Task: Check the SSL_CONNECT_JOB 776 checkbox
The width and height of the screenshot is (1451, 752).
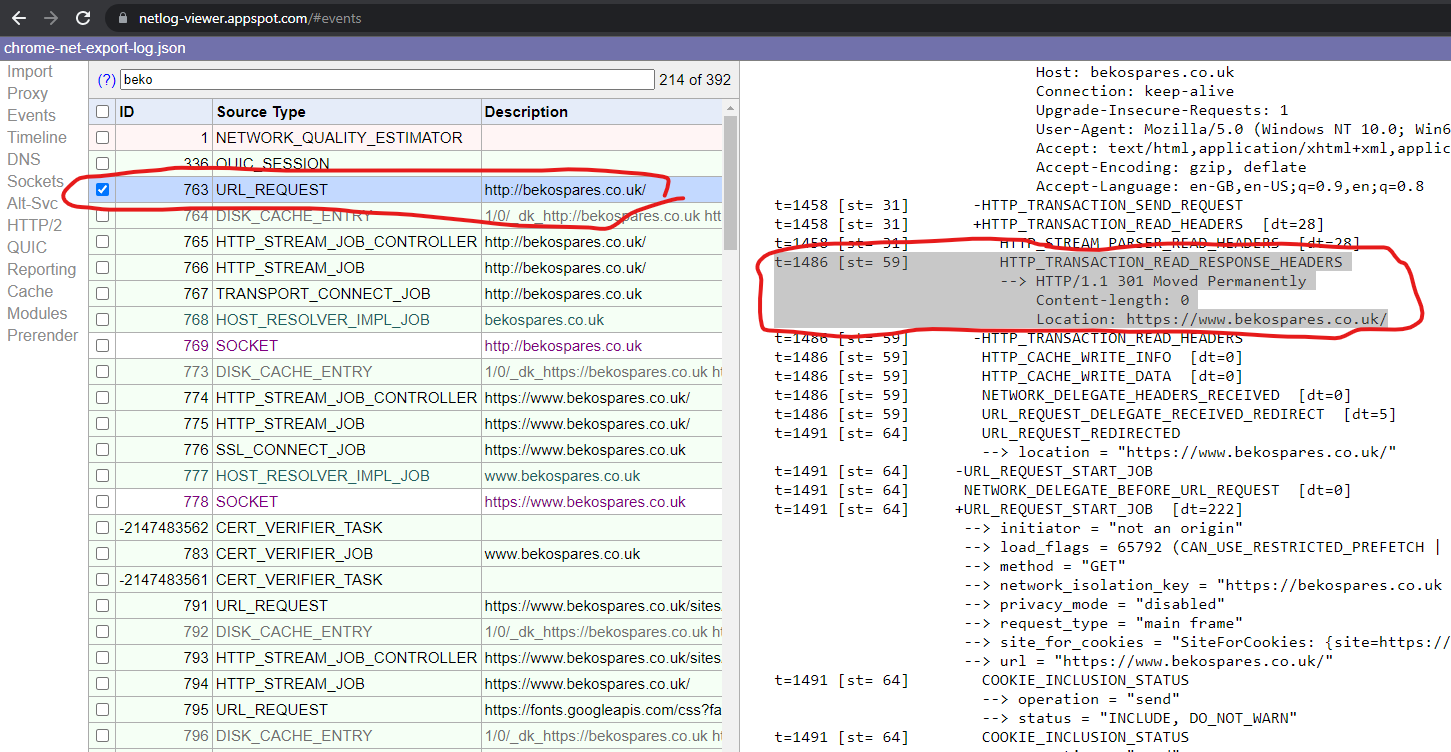Action: (x=102, y=450)
